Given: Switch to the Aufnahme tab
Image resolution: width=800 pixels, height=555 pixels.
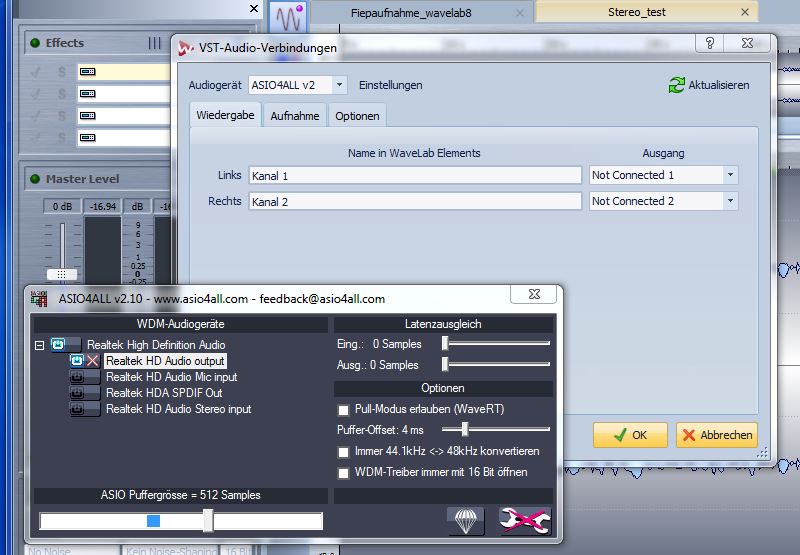Looking at the screenshot, I should coord(295,116).
